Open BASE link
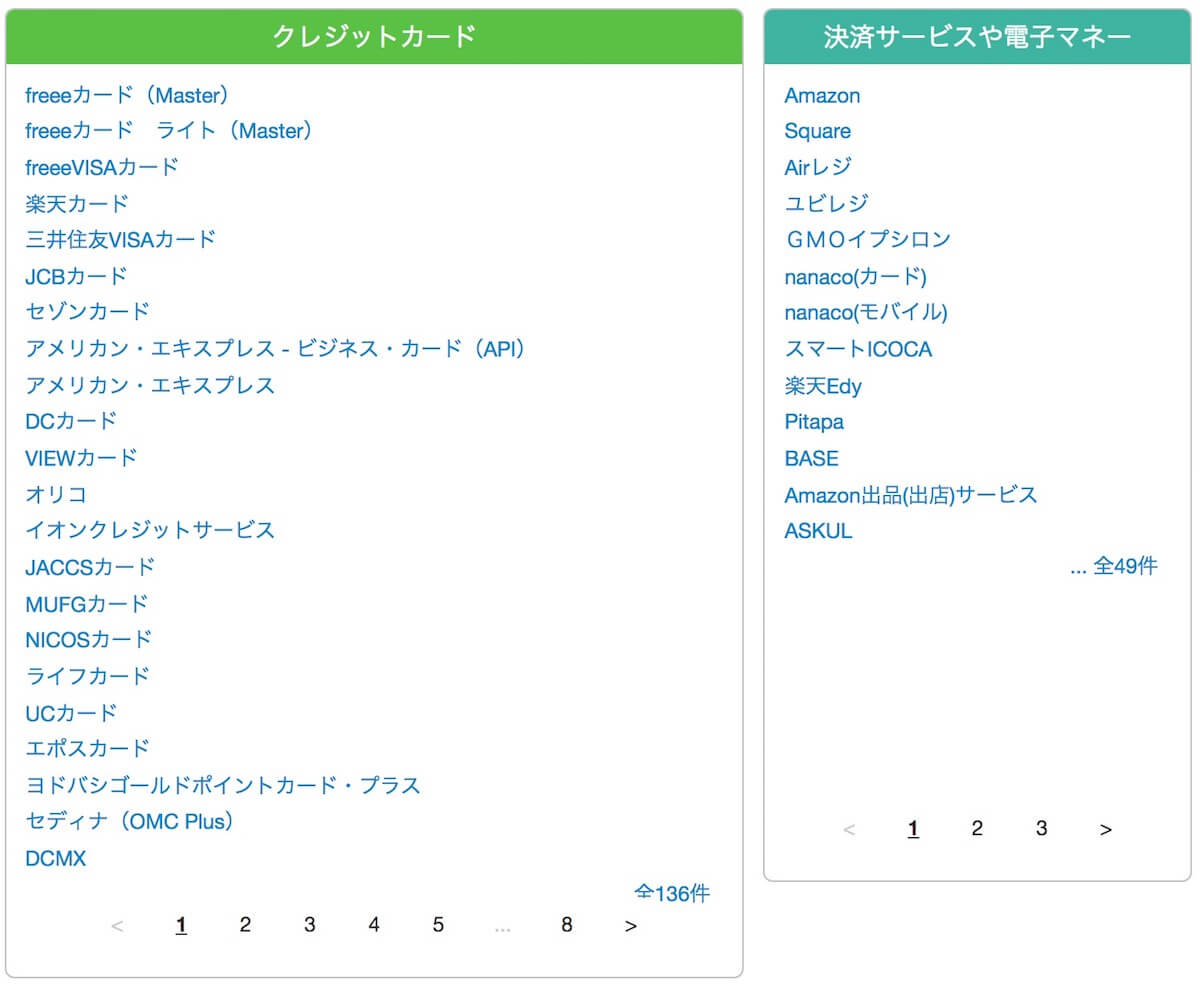Image resolution: width=1200 pixels, height=988 pixels. [x=811, y=458]
